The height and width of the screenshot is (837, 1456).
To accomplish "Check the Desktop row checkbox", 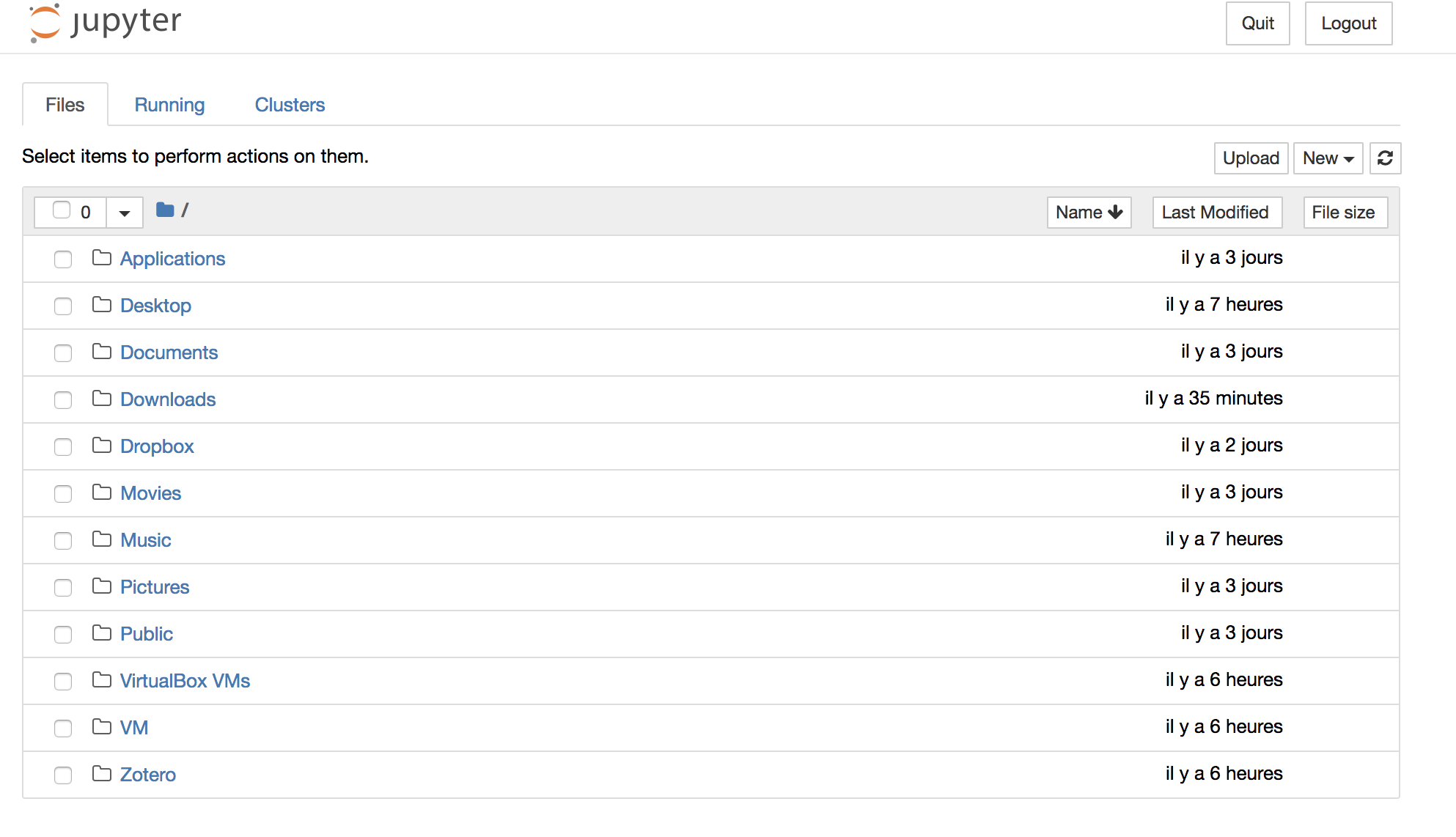I will tap(63, 306).
